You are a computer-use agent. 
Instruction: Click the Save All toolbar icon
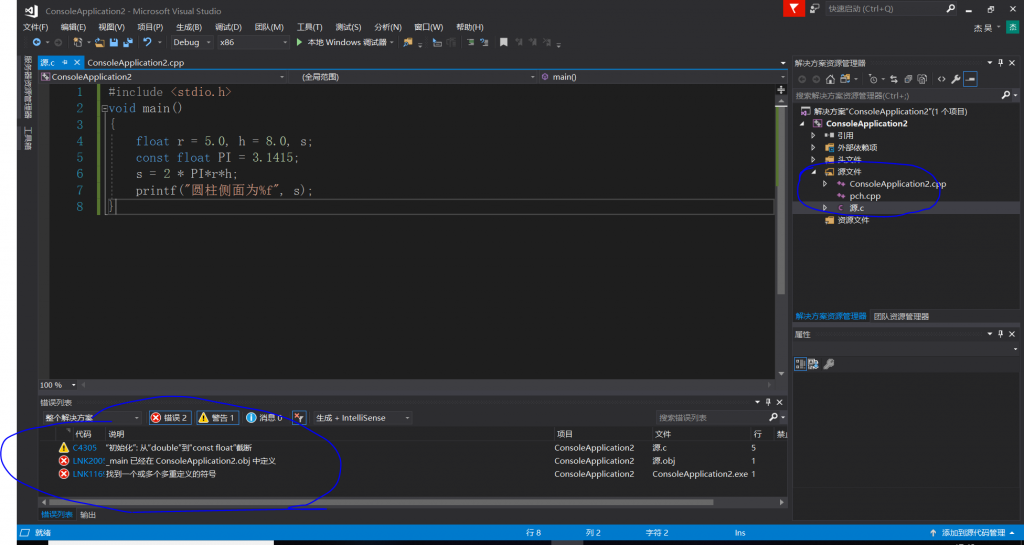click(127, 42)
